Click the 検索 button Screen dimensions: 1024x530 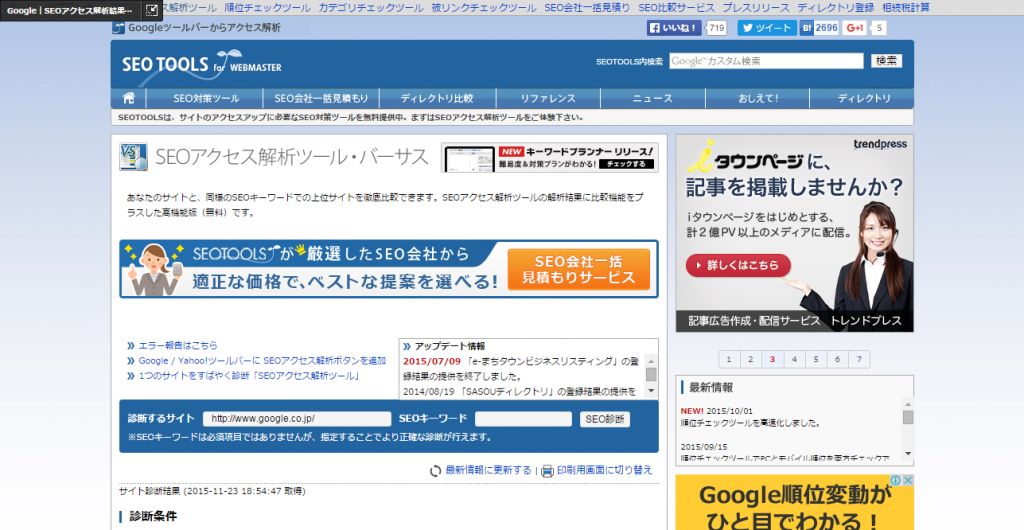pos(886,61)
